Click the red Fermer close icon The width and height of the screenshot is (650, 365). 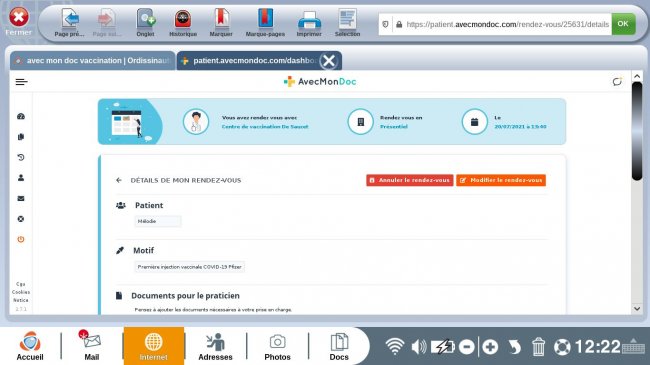coord(19,17)
